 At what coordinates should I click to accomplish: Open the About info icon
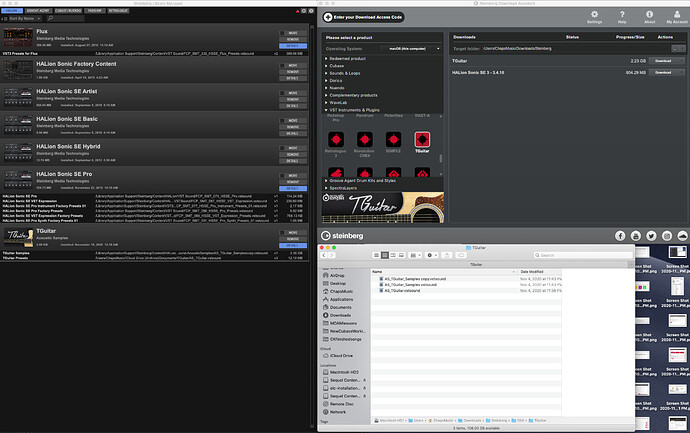click(650, 17)
